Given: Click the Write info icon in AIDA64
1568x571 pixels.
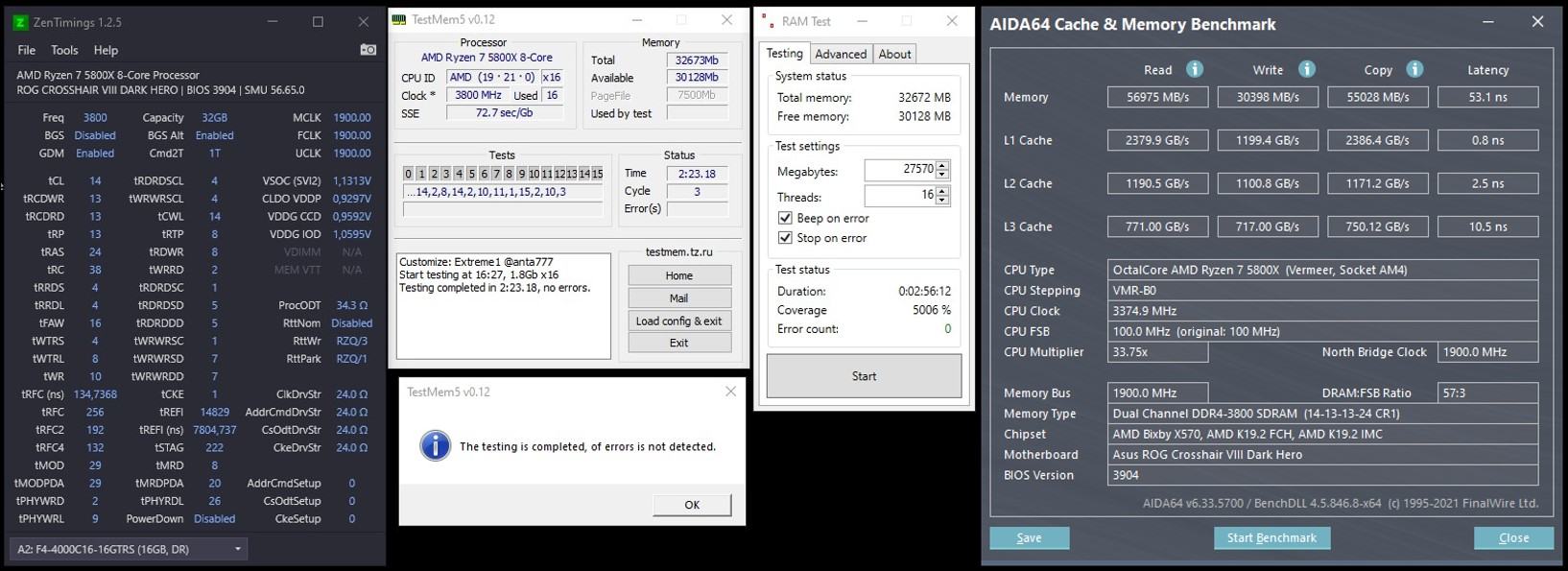Looking at the screenshot, I should click(1306, 69).
